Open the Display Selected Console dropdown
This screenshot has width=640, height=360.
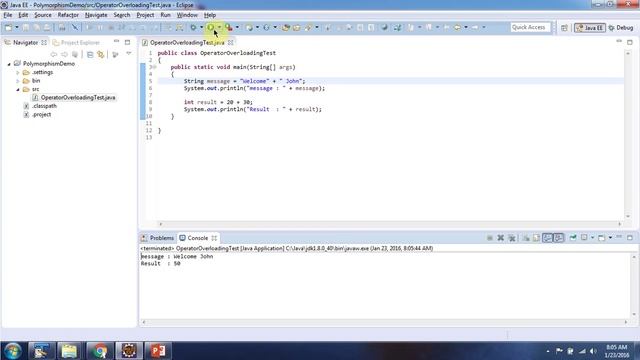pyautogui.click(x=592, y=238)
